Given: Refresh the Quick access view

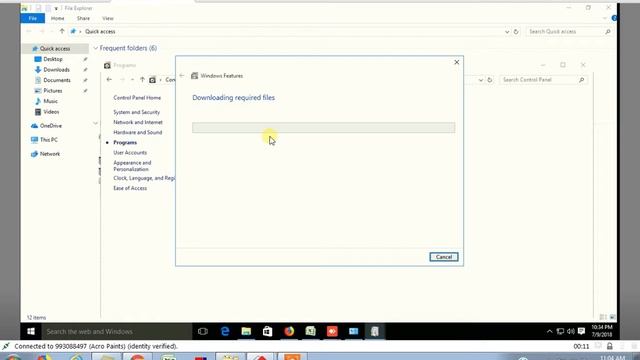Looking at the screenshot, I should pyautogui.click(x=516, y=31).
